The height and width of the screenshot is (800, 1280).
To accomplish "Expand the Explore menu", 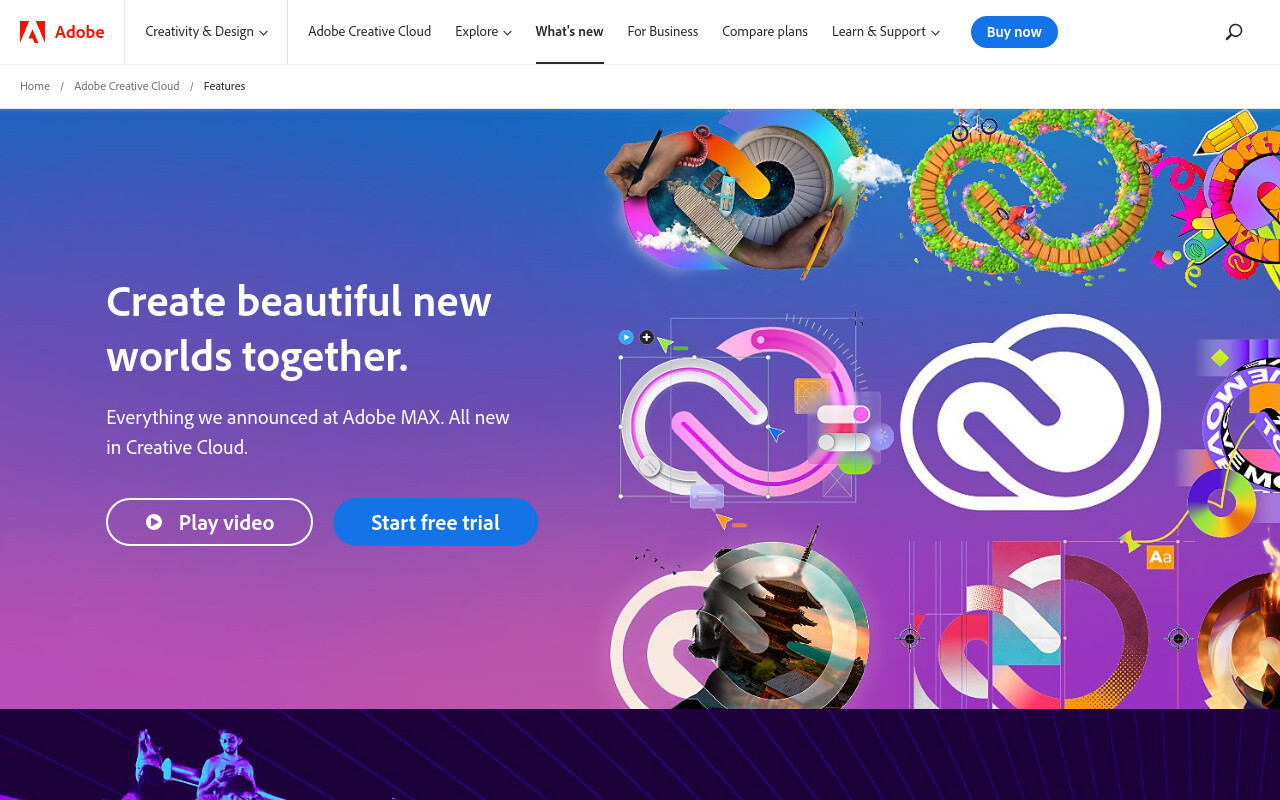I will [484, 32].
